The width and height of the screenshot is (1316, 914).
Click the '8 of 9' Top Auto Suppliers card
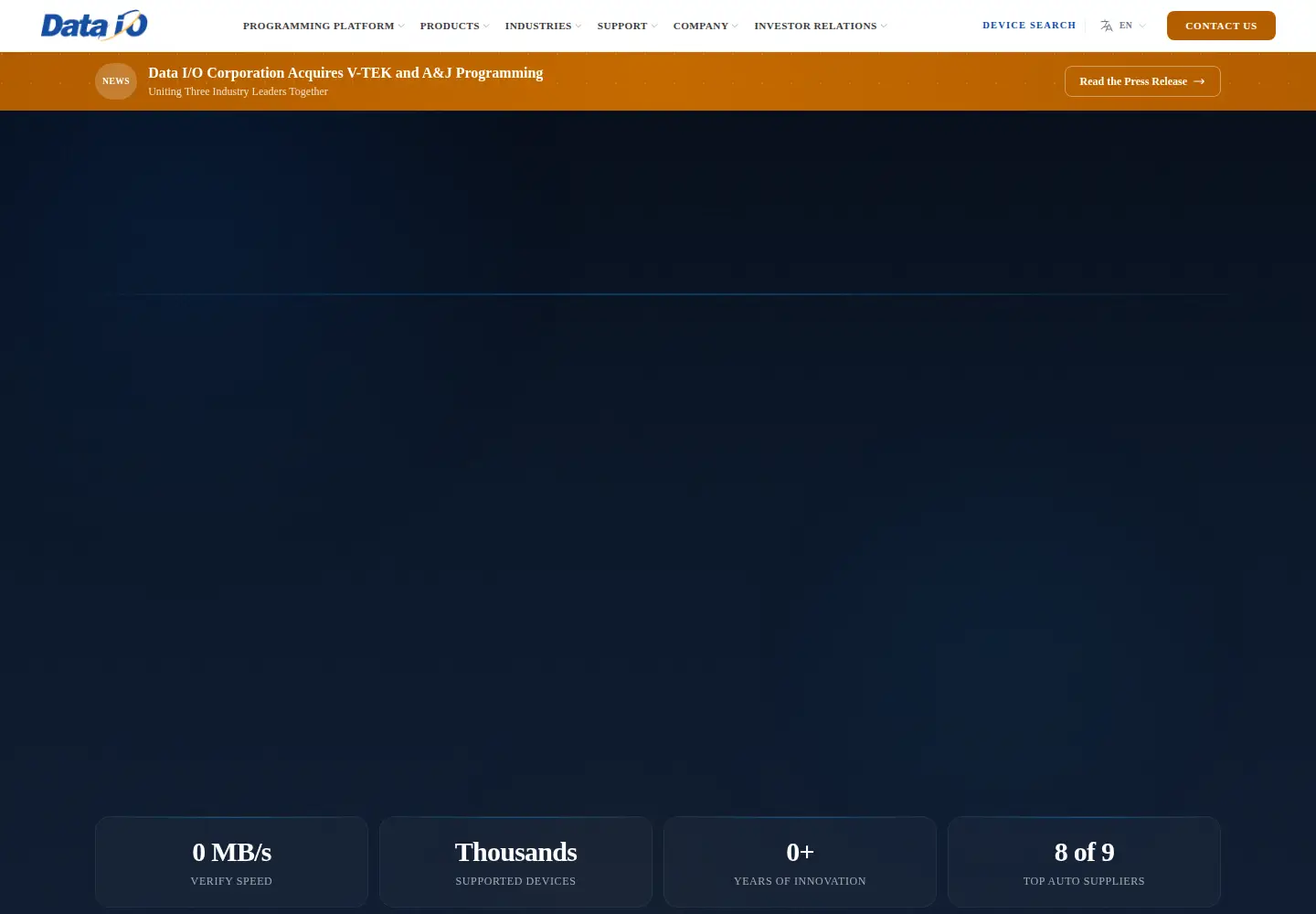[1084, 862]
